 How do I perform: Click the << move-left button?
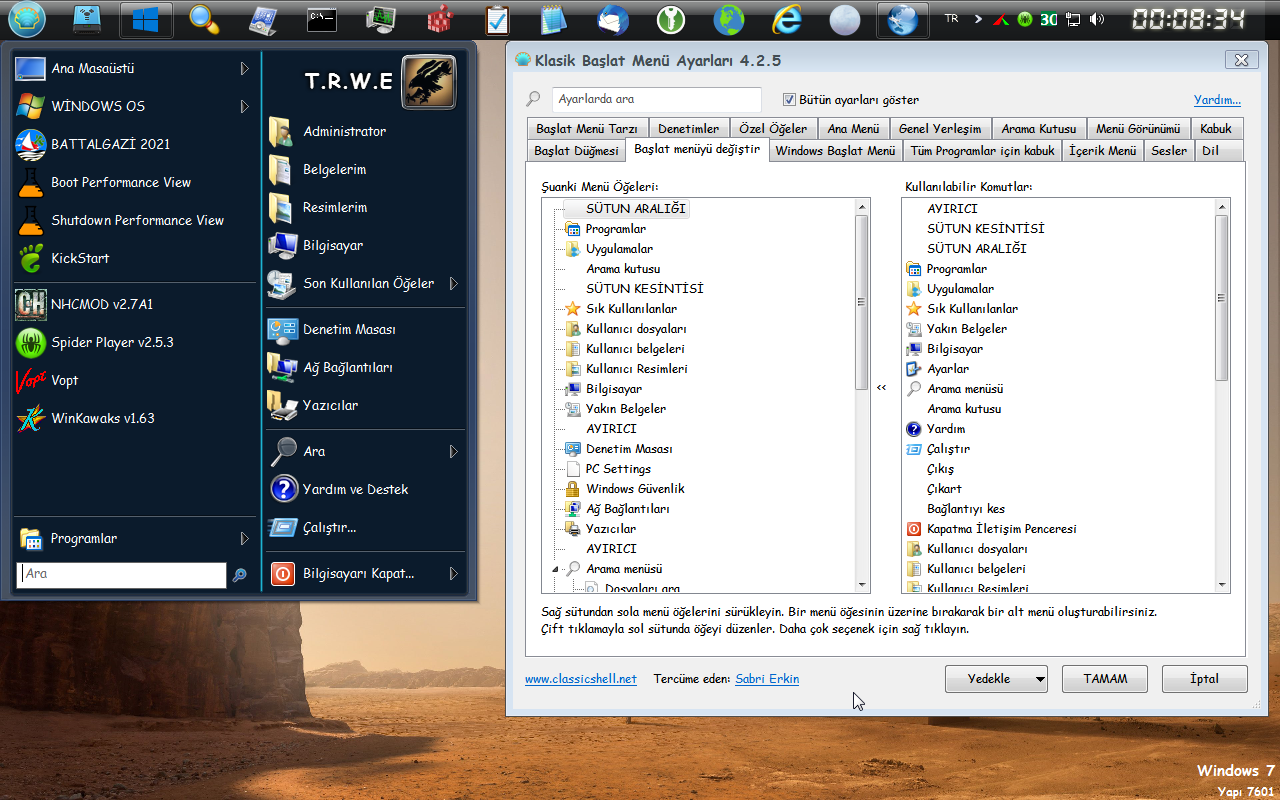(881, 388)
